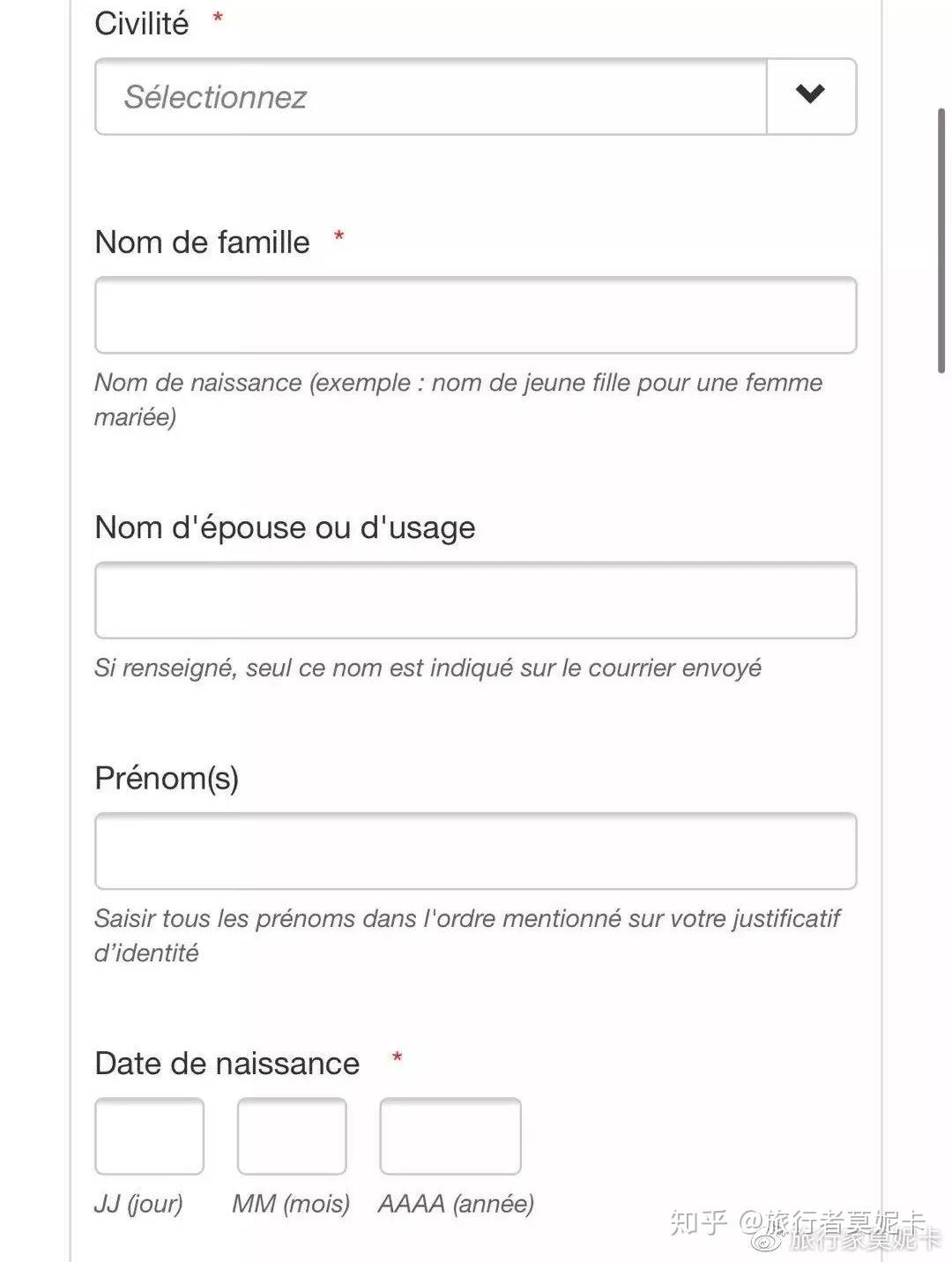Select the Prénom(s) text box
The image size is (952, 1262).
click(x=475, y=851)
